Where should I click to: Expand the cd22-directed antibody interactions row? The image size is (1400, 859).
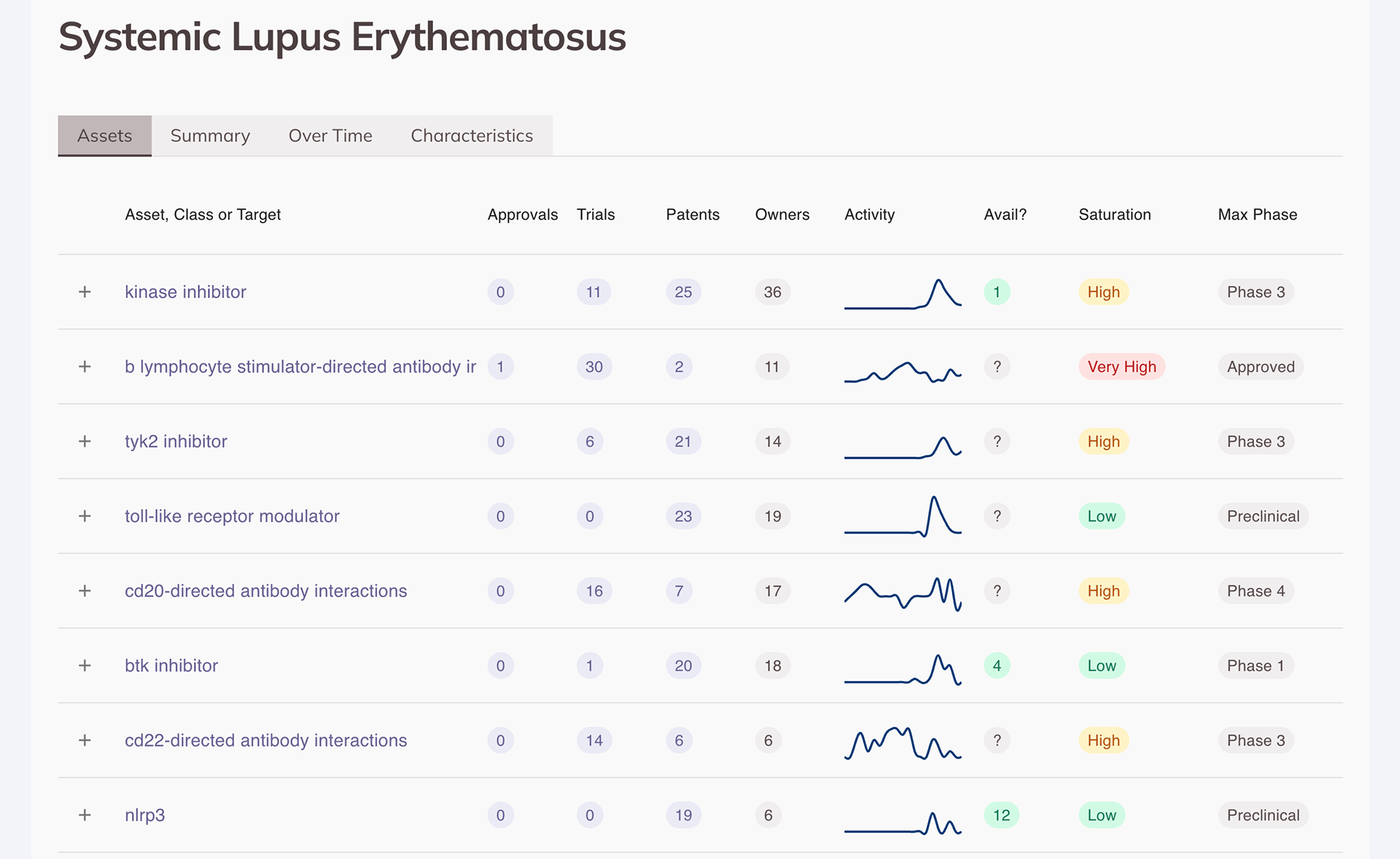[x=85, y=740]
